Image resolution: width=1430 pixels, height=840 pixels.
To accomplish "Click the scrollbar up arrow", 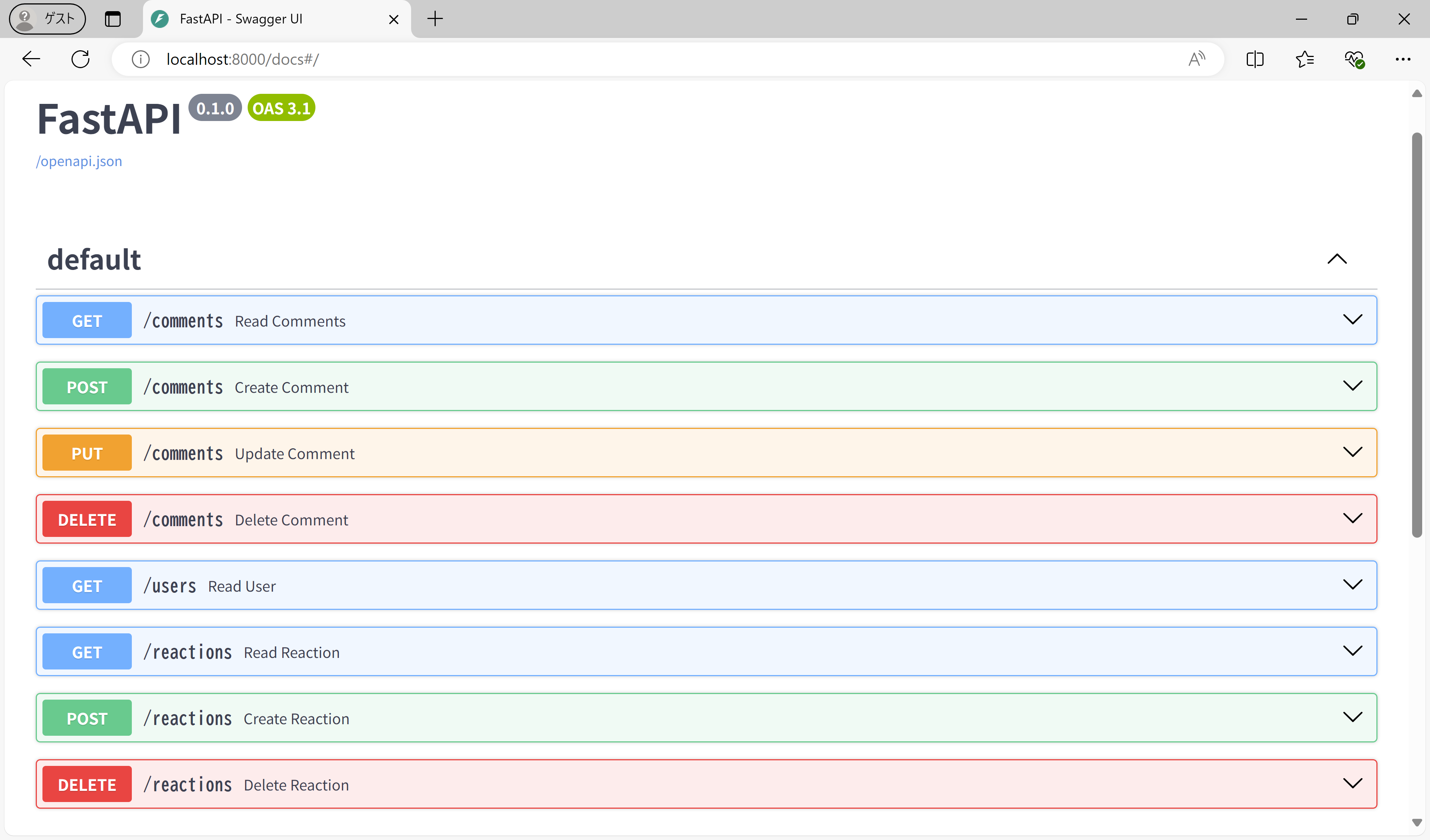I will [1417, 94].
